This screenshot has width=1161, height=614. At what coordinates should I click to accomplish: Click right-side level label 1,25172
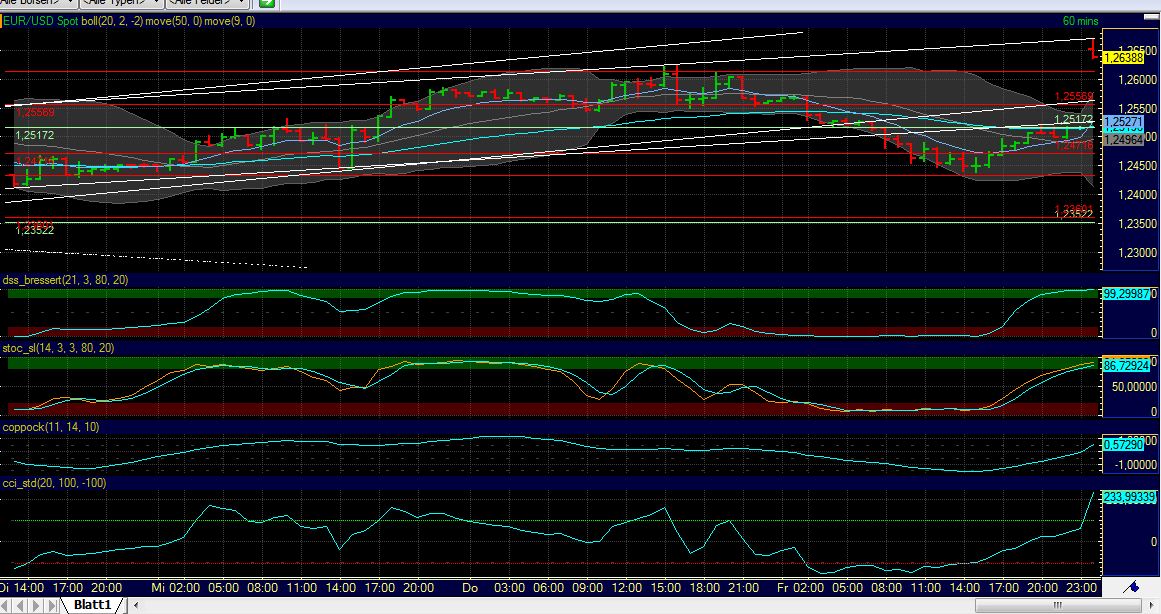point(1074,119)
